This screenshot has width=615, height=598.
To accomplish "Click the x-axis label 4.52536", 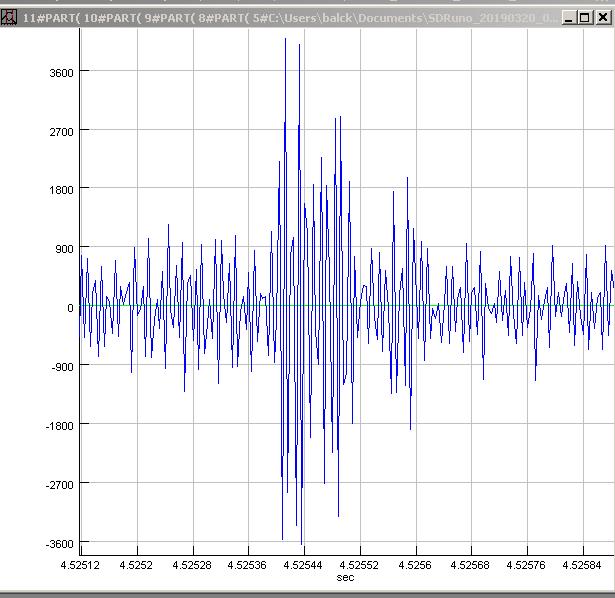I will (x=247, y=565).
